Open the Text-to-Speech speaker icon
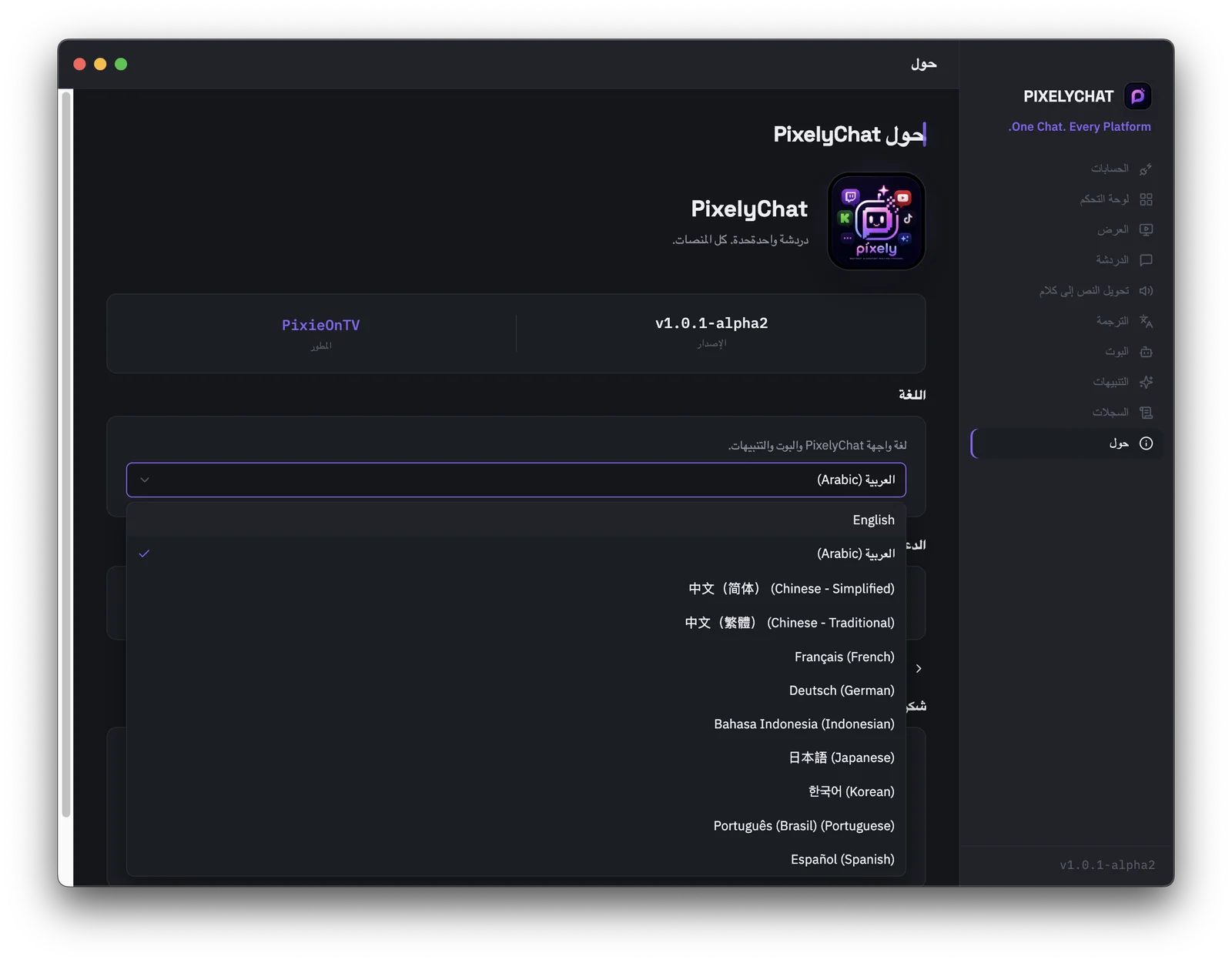This screenshot has width=1232, height=963. pyautogui.click(x=1146, y=290)
